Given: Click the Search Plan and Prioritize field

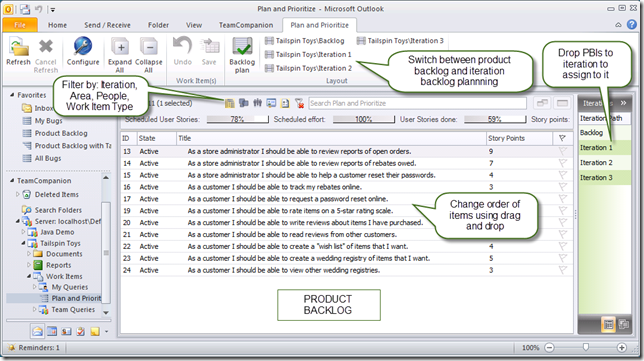Looking at the screenshot, I should 417,103.
